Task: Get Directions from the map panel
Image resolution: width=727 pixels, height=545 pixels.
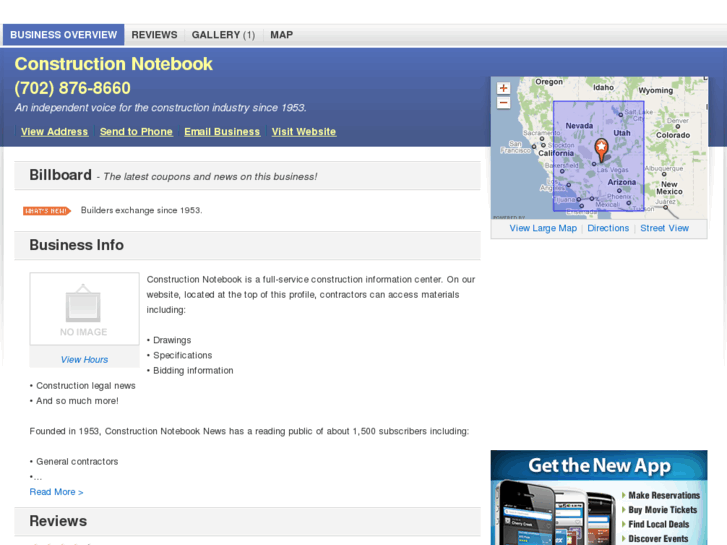Action: coord(608,228)
